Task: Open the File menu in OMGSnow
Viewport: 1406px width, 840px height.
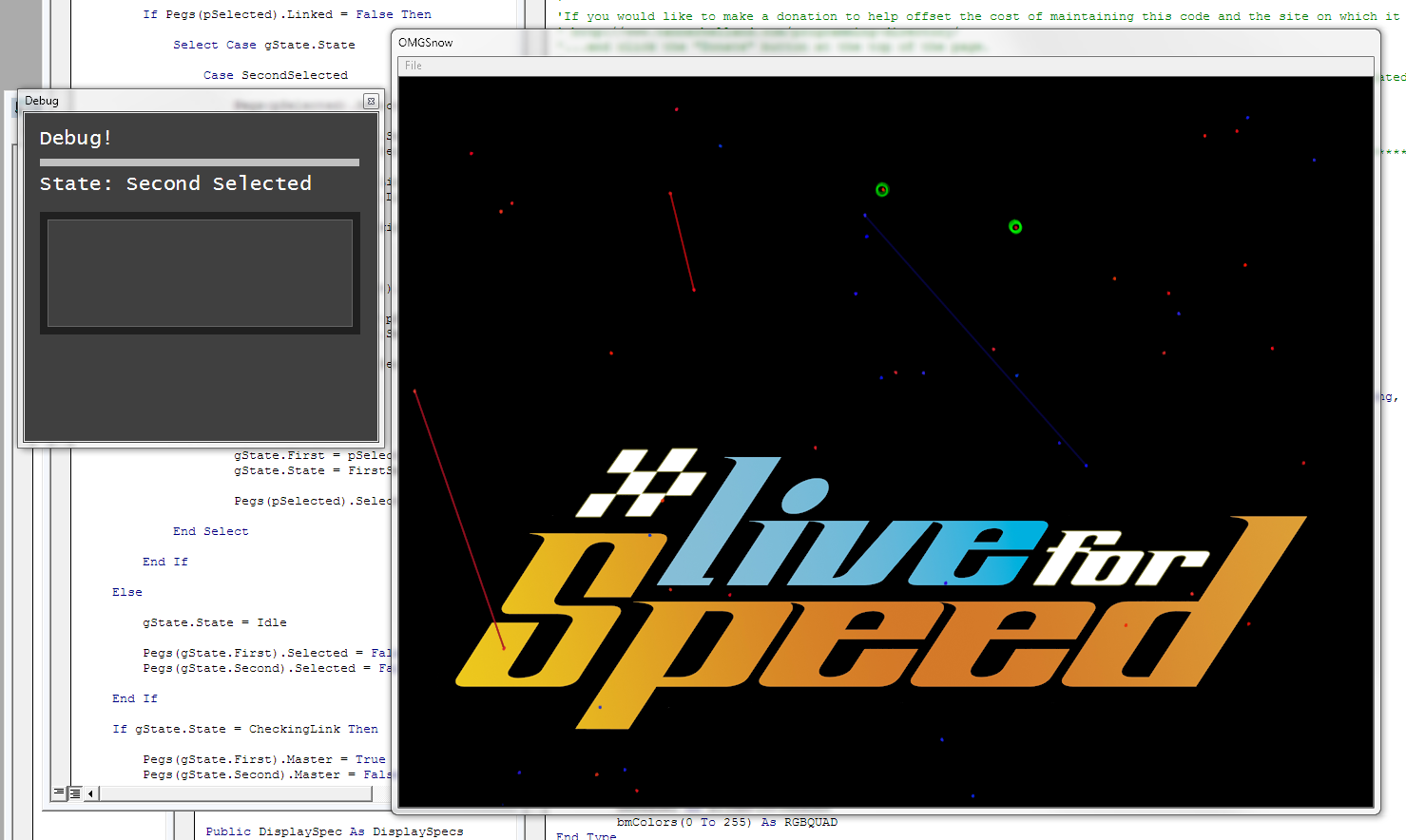Action: [414, 66]
